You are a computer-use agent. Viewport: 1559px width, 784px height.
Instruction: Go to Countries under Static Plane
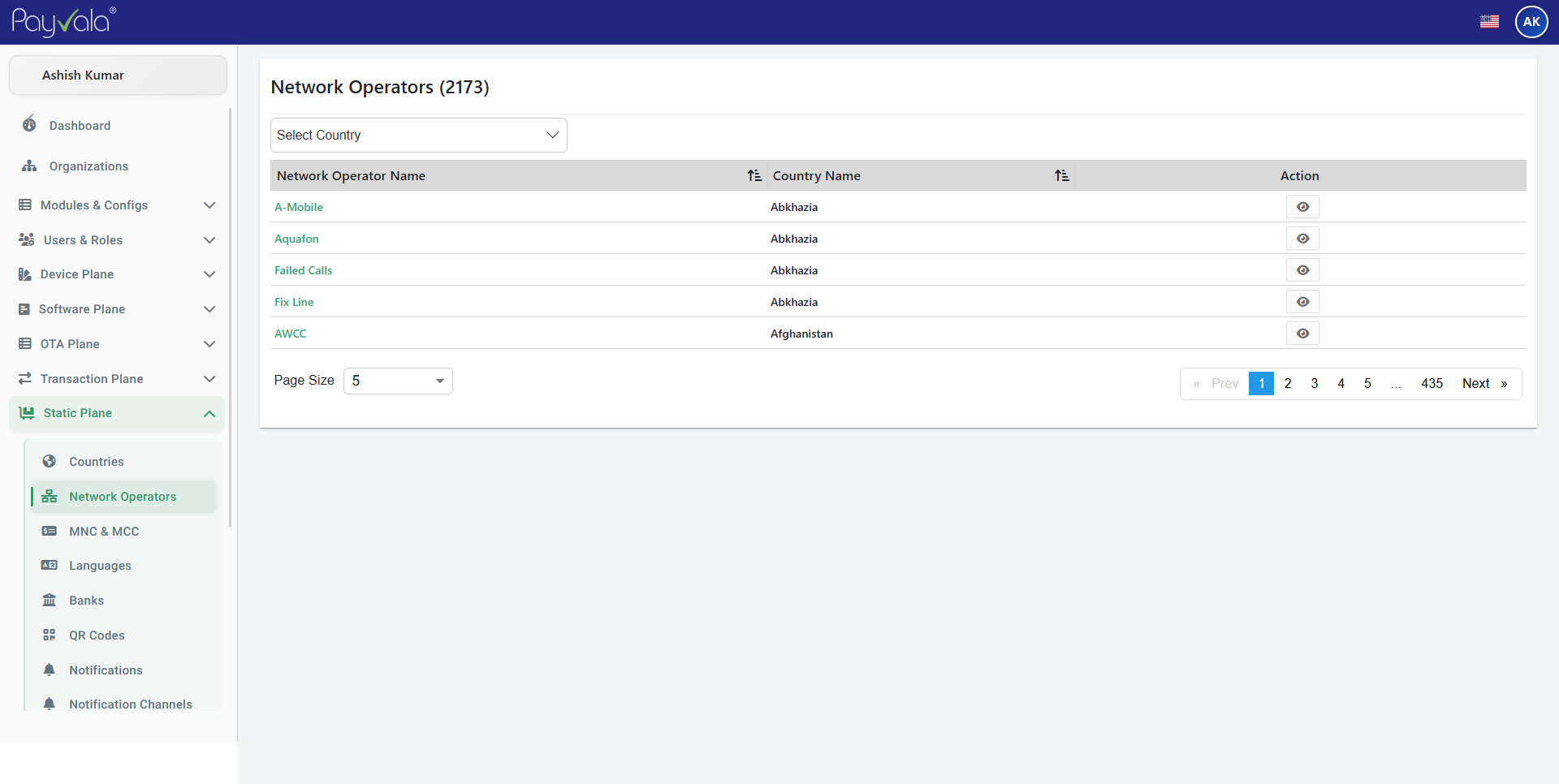pyautogui.click(x=97, y=462)
